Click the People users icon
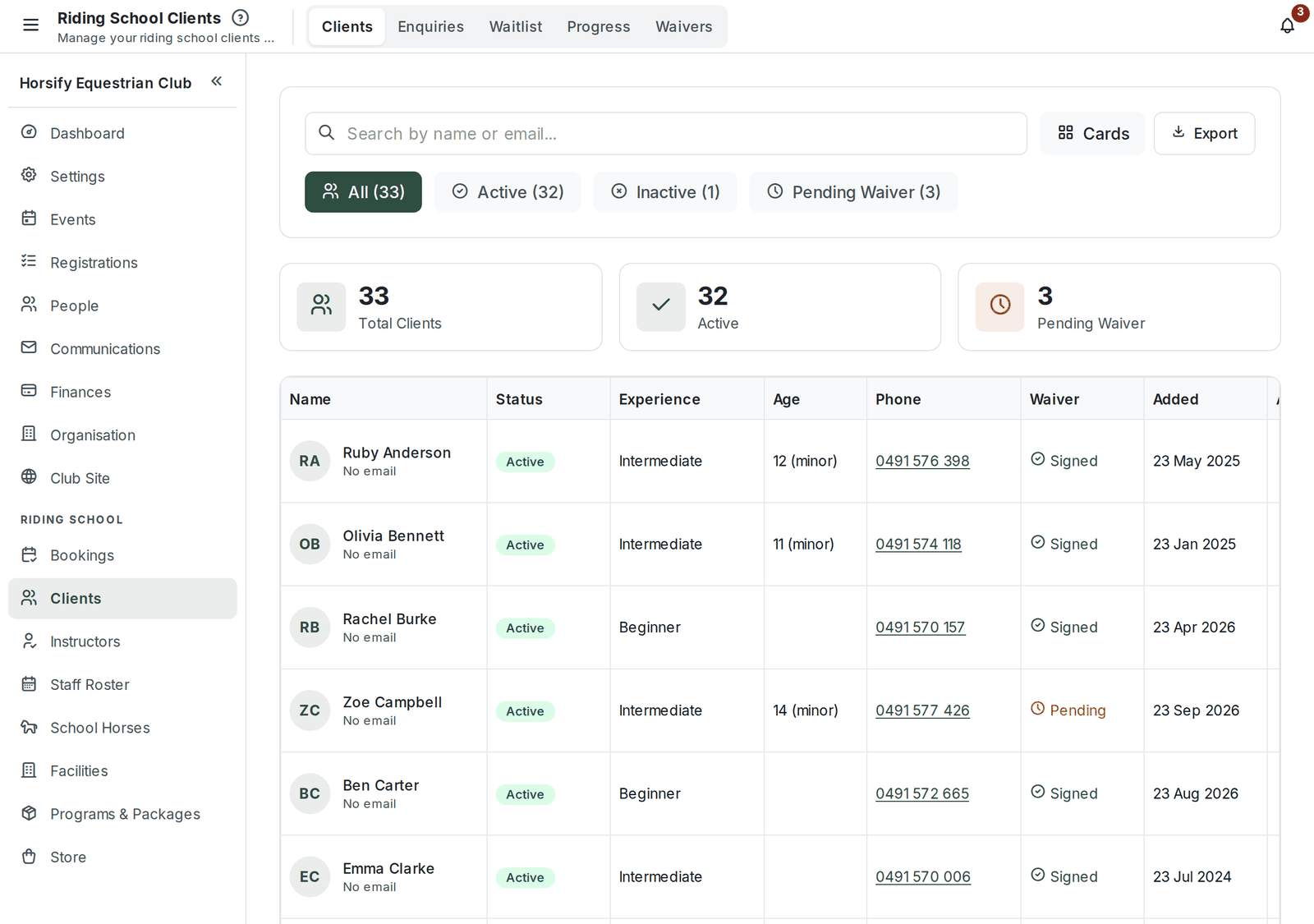Image resolution: width=1314 pixels, height=924 pixels. 29,305
